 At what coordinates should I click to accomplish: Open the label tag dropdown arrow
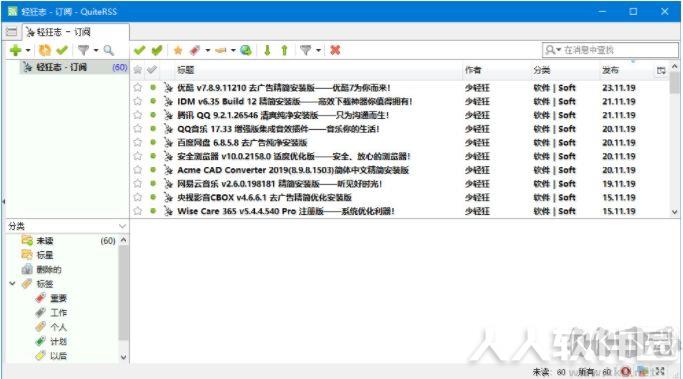(x=208, y=51)
